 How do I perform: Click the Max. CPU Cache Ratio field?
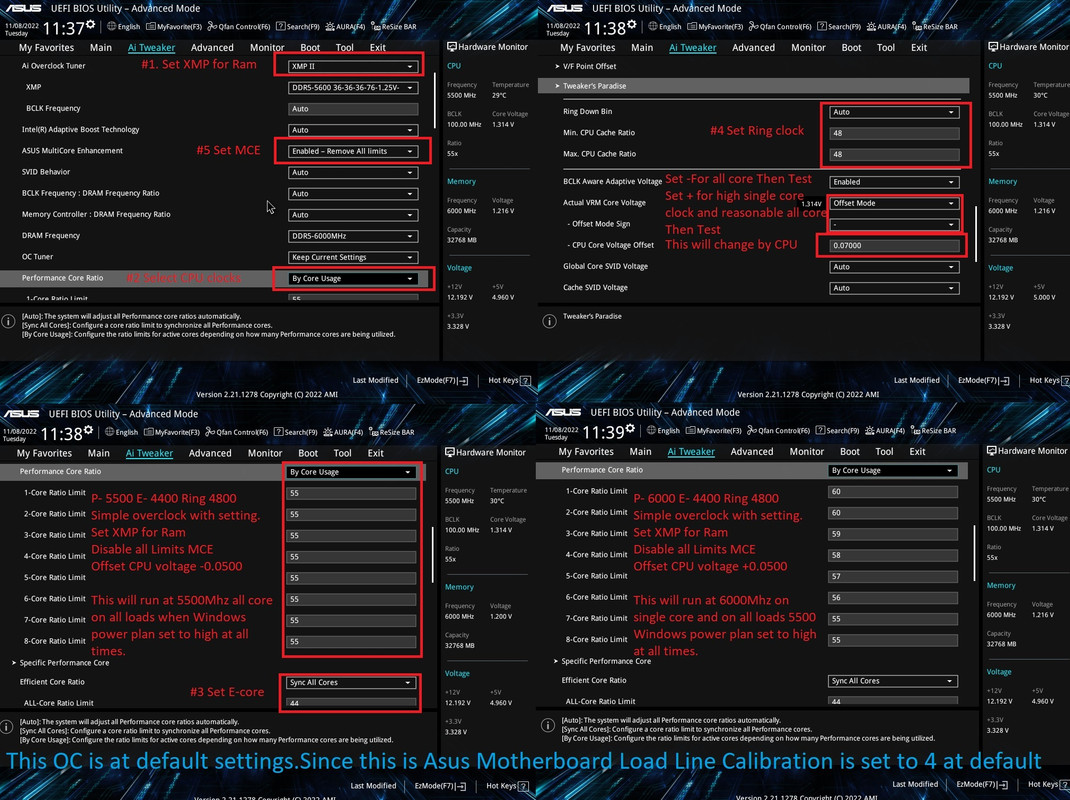pyautogui.click(x=894, y=154)
